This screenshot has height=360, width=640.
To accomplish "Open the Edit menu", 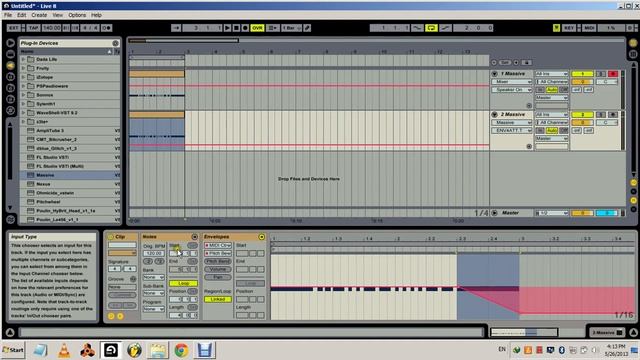I will (x=22, y=15).
